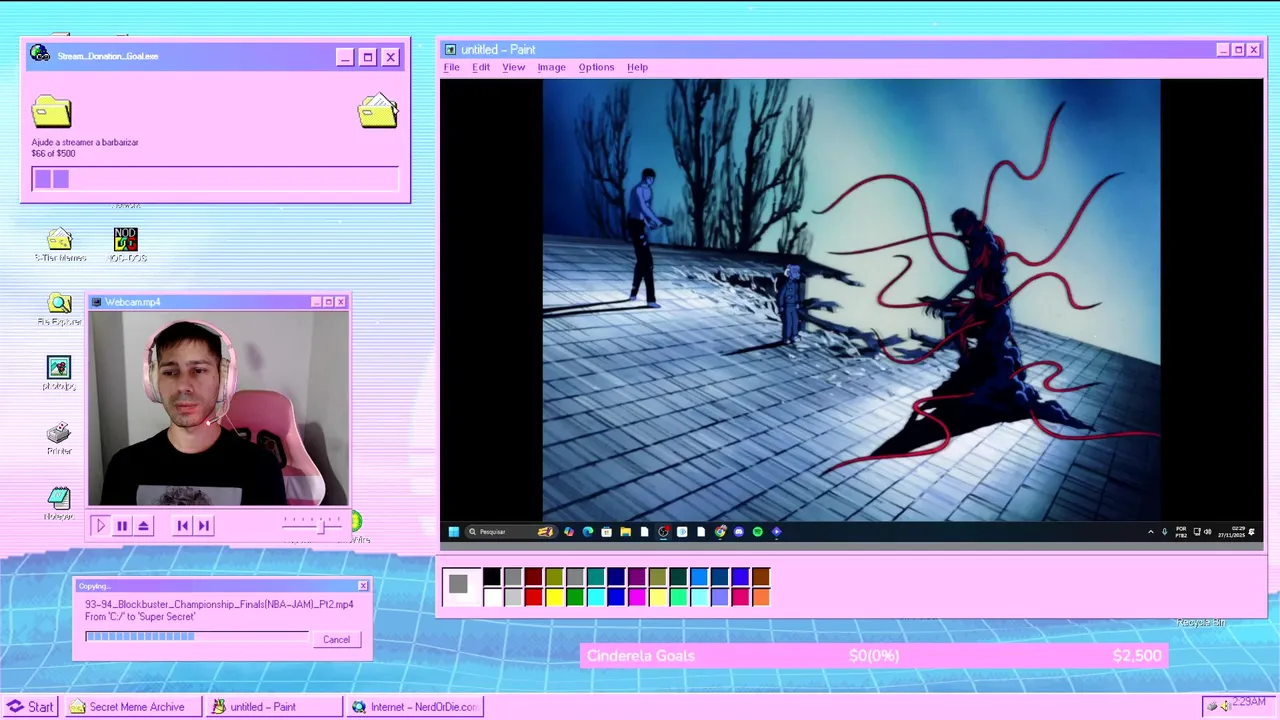Open Google Chrome in the inner taskbar

720,532
